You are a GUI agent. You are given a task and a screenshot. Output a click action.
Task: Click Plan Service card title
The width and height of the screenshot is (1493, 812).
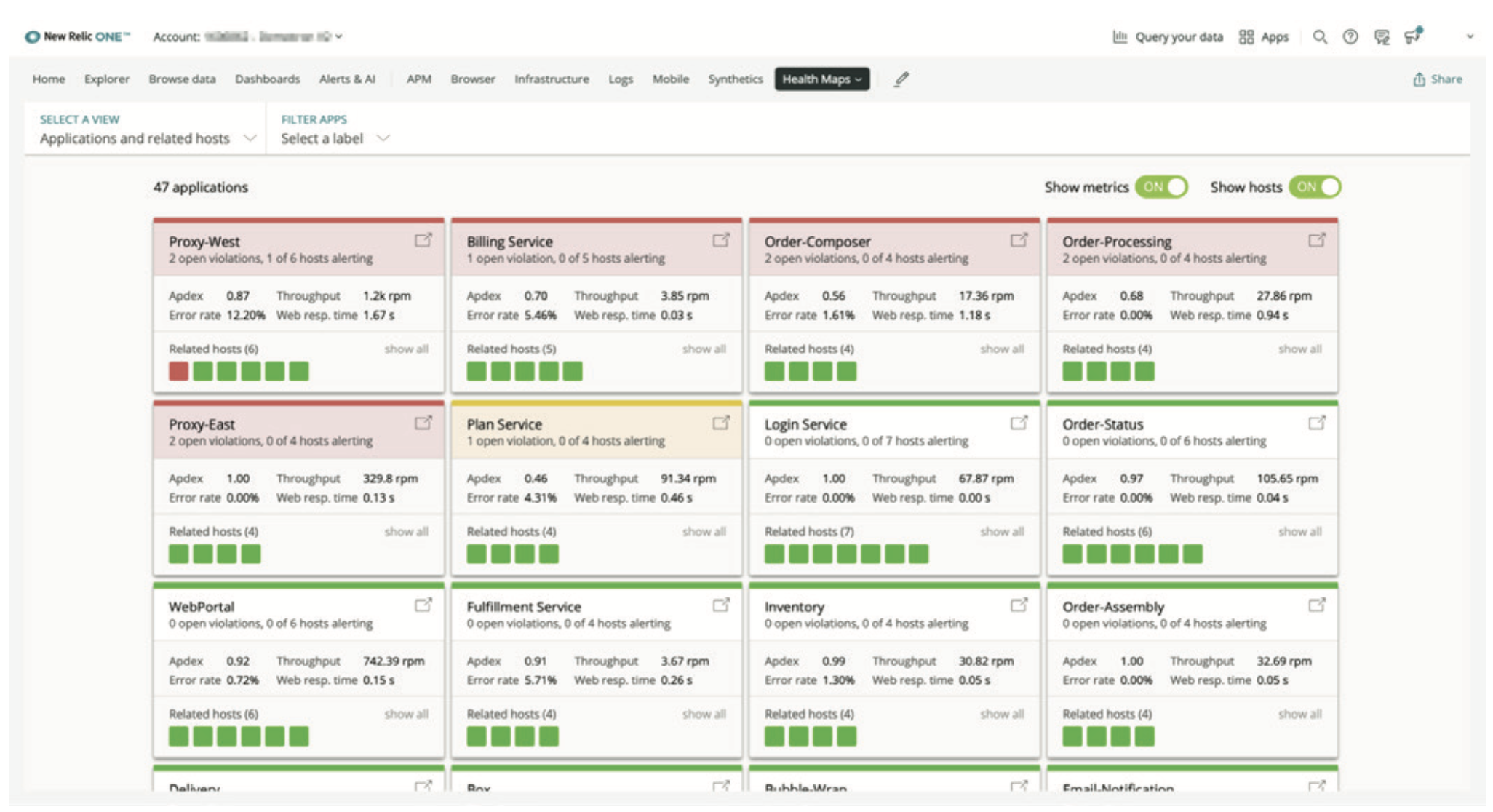[x=504, y=424]
